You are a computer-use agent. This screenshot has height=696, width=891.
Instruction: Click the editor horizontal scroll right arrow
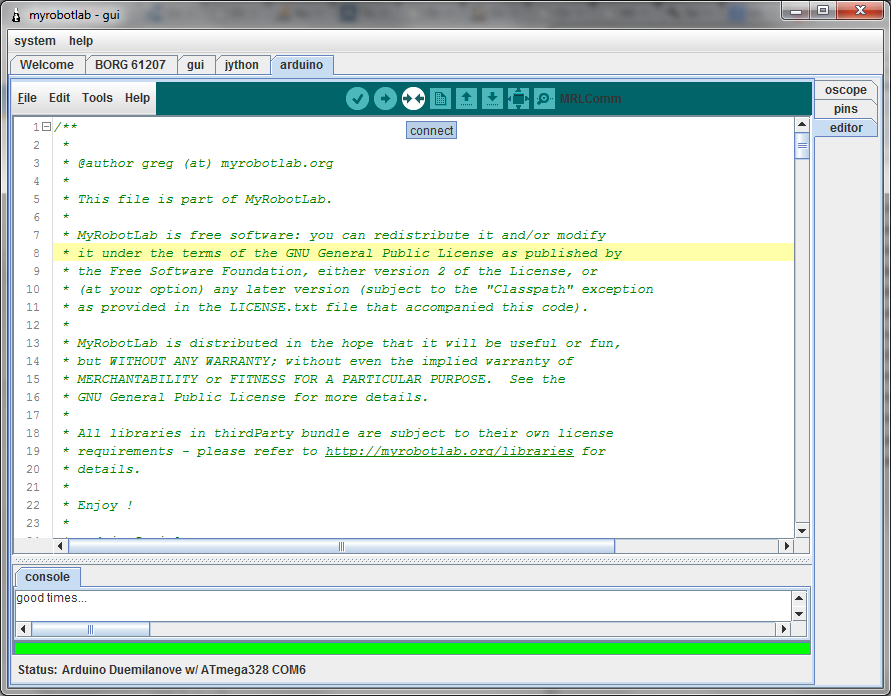(786, 546)
